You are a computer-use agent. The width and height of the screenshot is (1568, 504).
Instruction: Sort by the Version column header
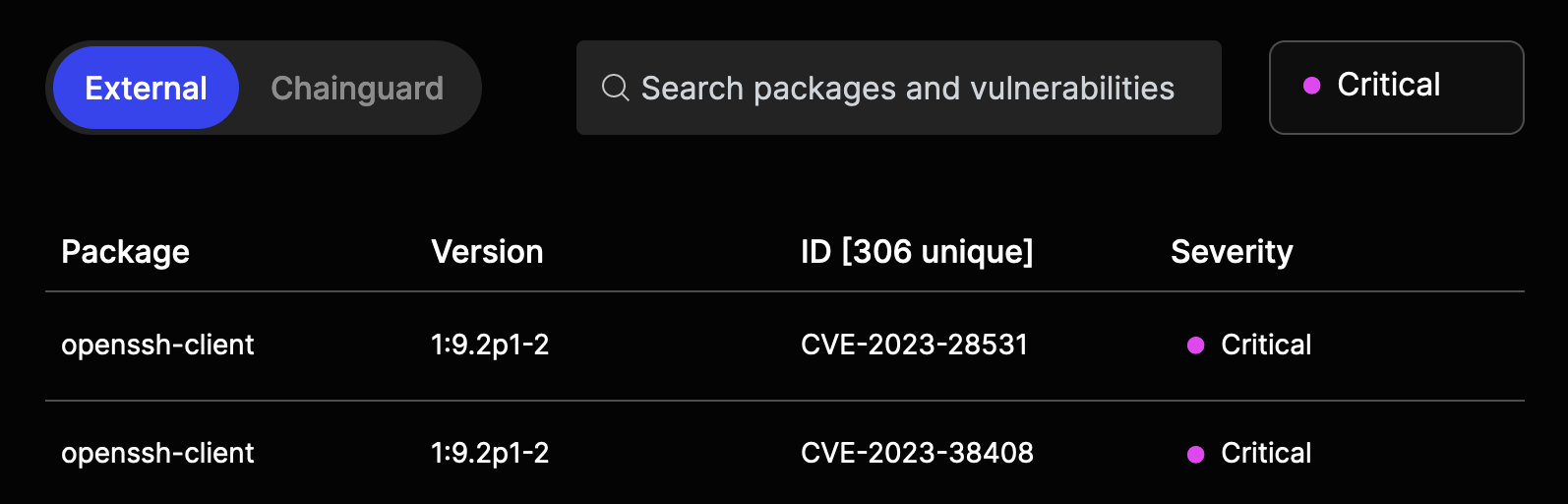pyautogui.click(x=487, y=252)
